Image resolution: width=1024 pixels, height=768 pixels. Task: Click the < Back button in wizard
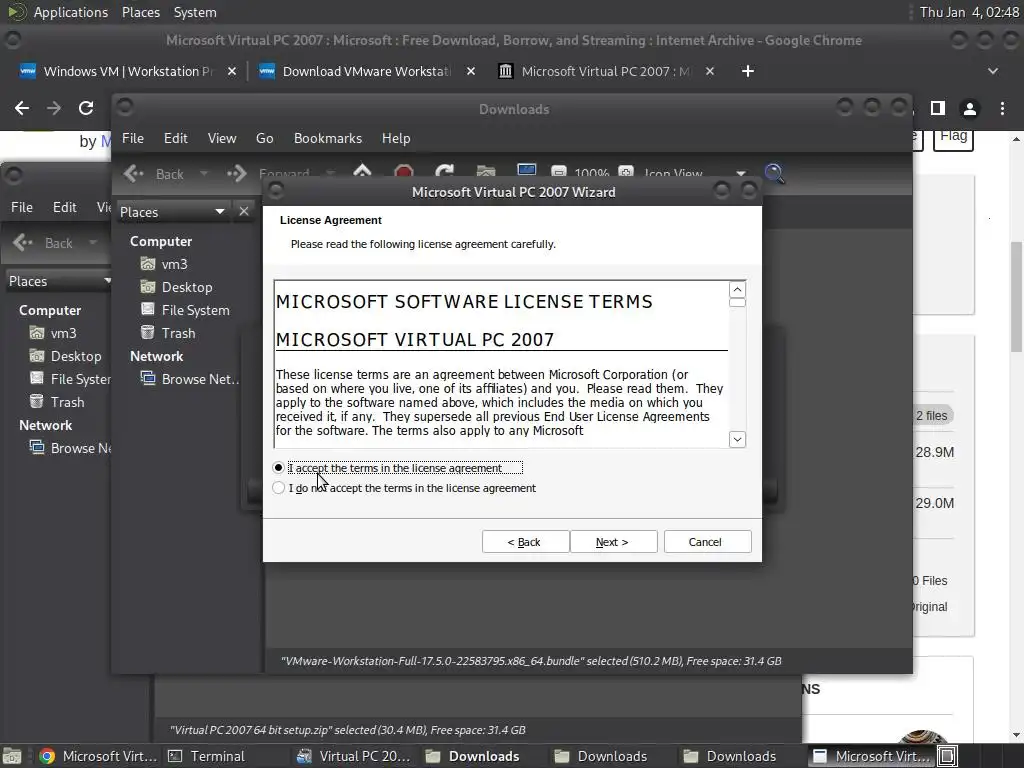(525, 542)
